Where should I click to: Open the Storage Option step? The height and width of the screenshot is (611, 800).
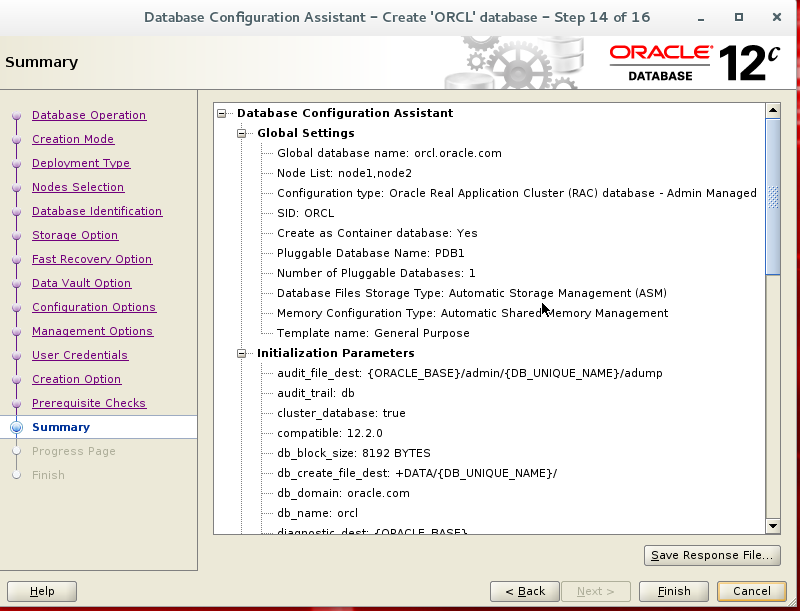(x=75, y=235)
